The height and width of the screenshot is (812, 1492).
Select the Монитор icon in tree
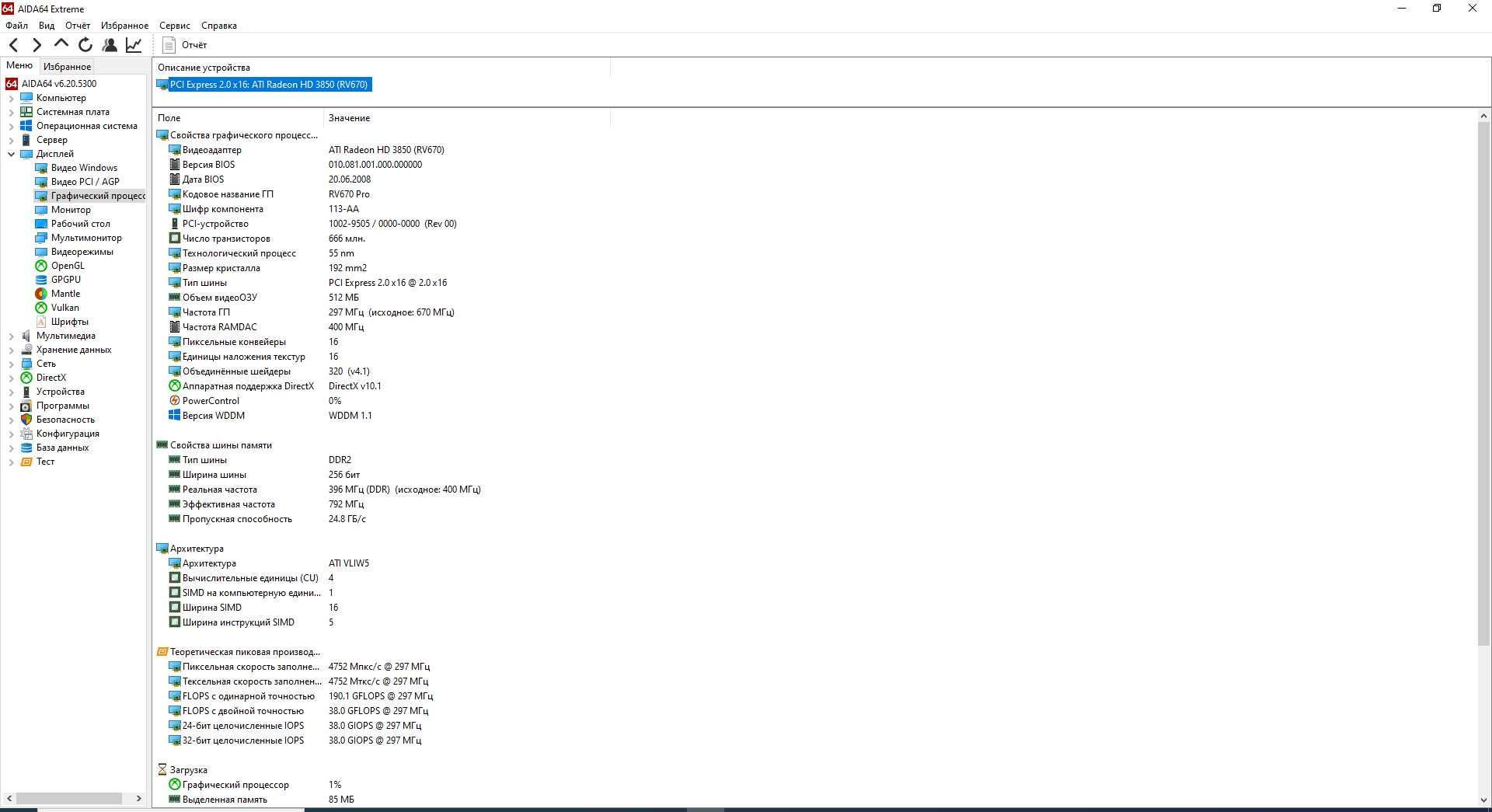[x=41, y=210]
